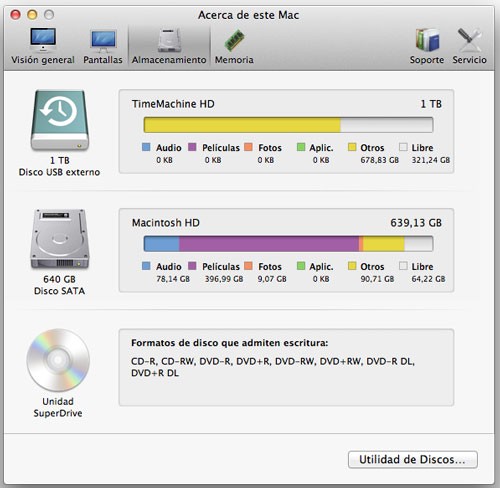Click the 64,22 GB Libre value
Screen dimensions: 500x488
click(428, 279)
